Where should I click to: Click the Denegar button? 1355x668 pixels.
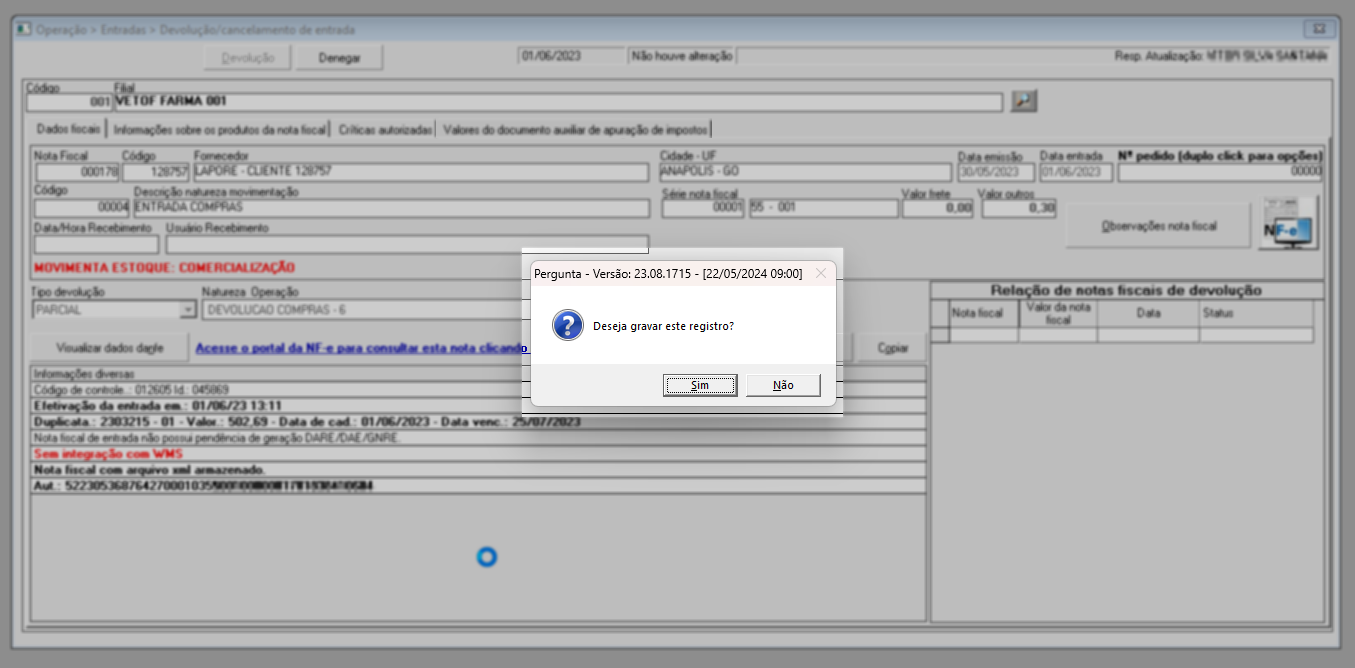click(x=340, y=58)
